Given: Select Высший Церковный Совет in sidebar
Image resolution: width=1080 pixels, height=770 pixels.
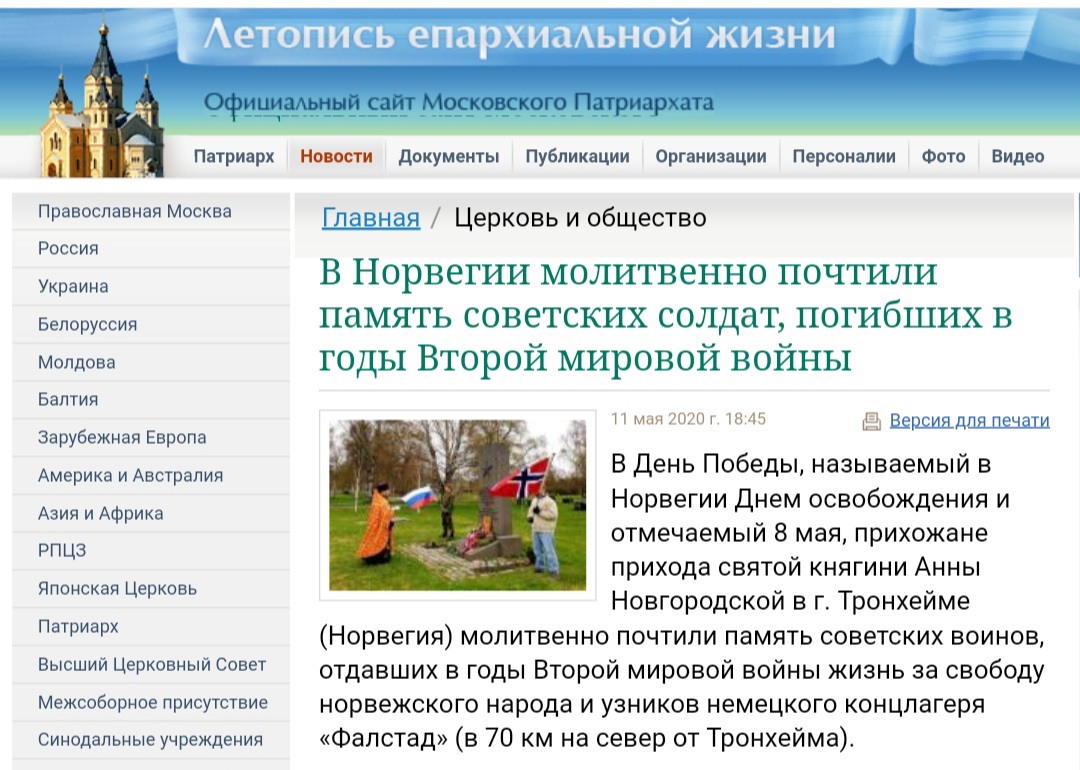Looking at the screenshot, I should click(152, 664).
